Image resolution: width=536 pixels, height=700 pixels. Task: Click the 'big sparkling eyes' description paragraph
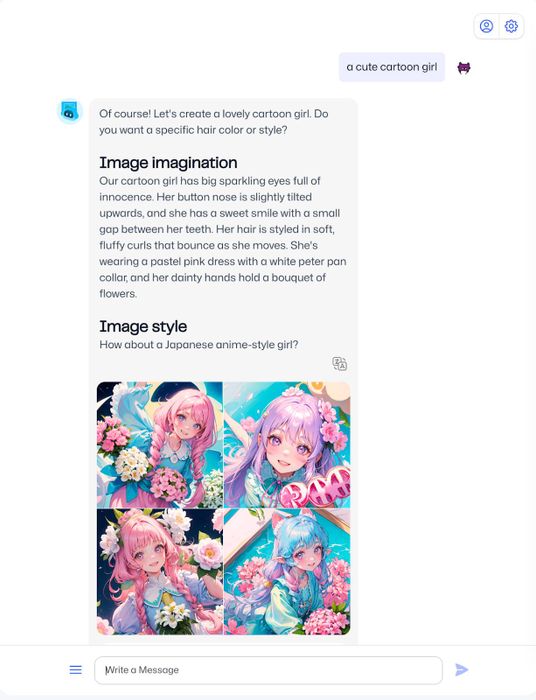pyautogui.click(x=223, y=237)
